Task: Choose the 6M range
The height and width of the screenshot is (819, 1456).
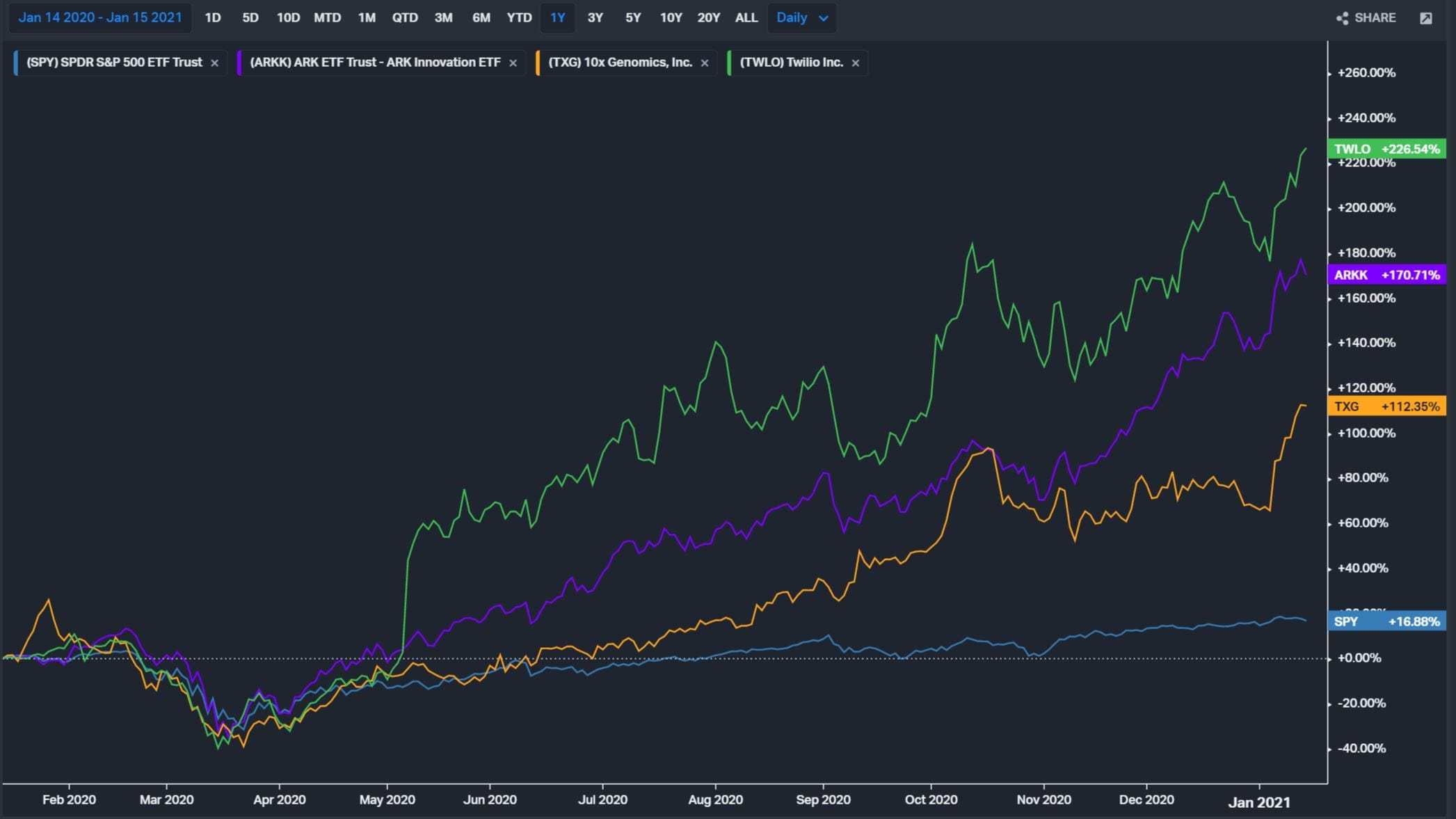Action: (481, 18)
